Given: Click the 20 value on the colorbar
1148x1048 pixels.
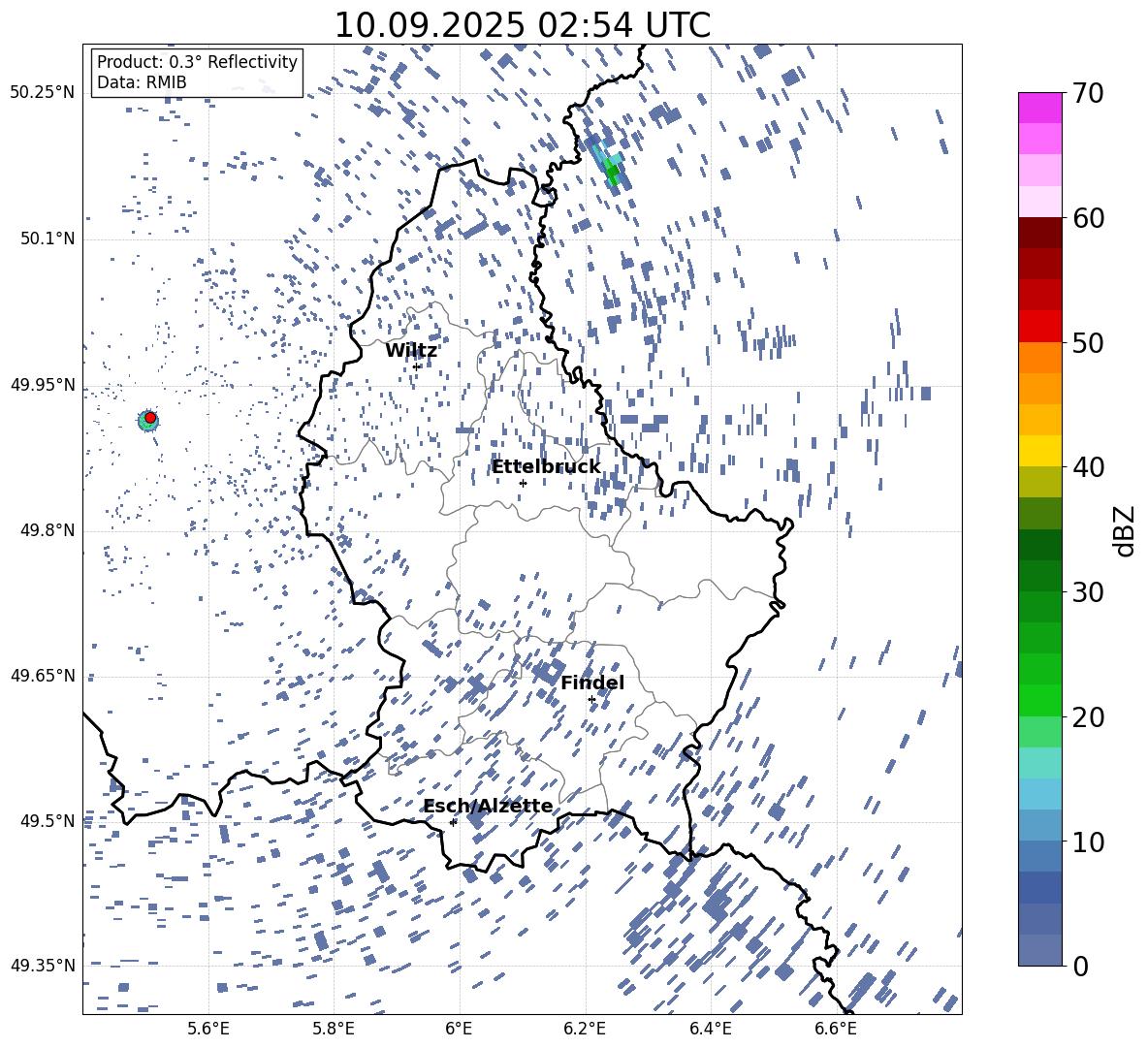Looking at the screenshot, I should 1089,717.
